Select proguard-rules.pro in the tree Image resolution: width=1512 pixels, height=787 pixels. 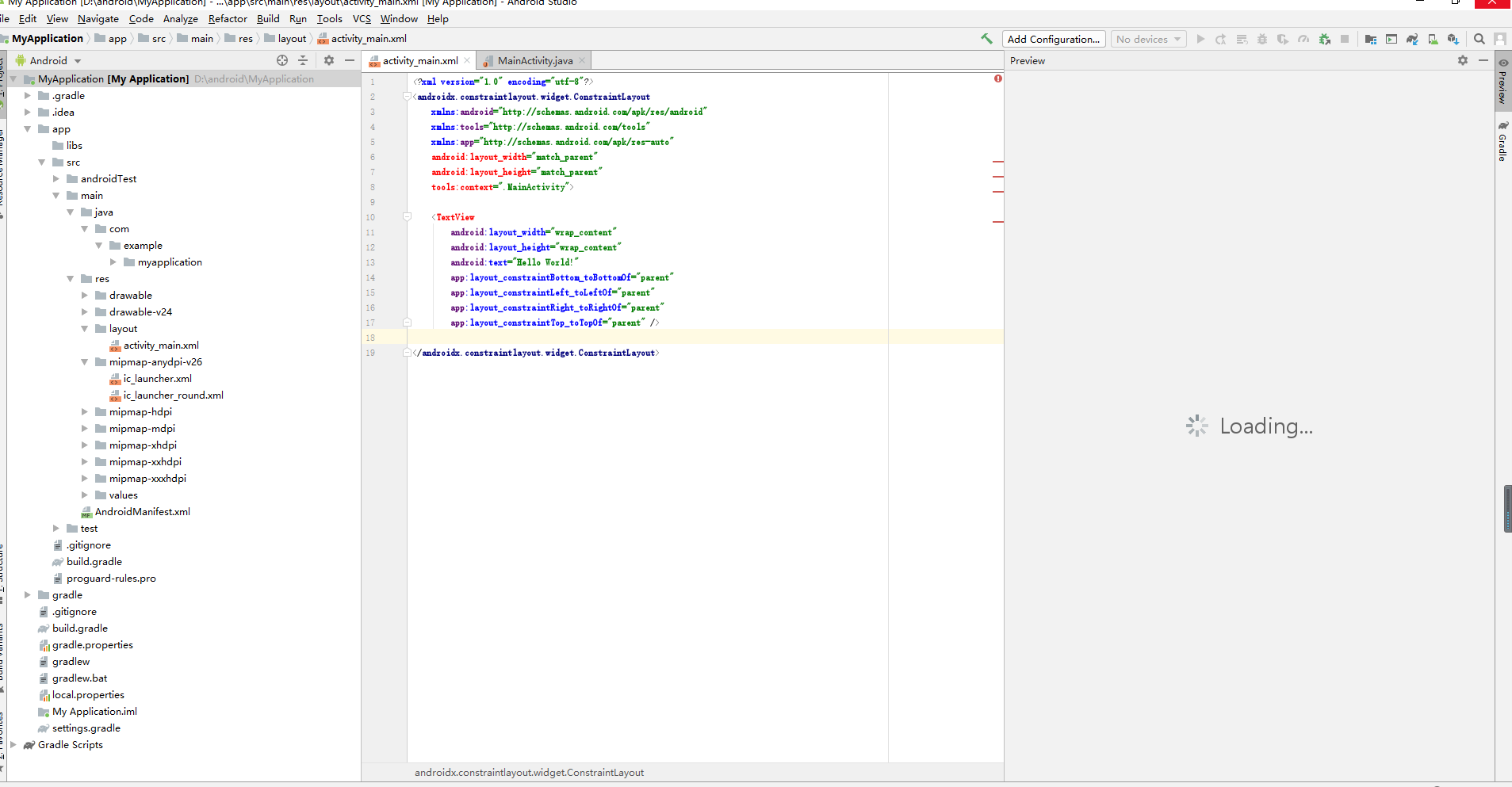point(111,578)
